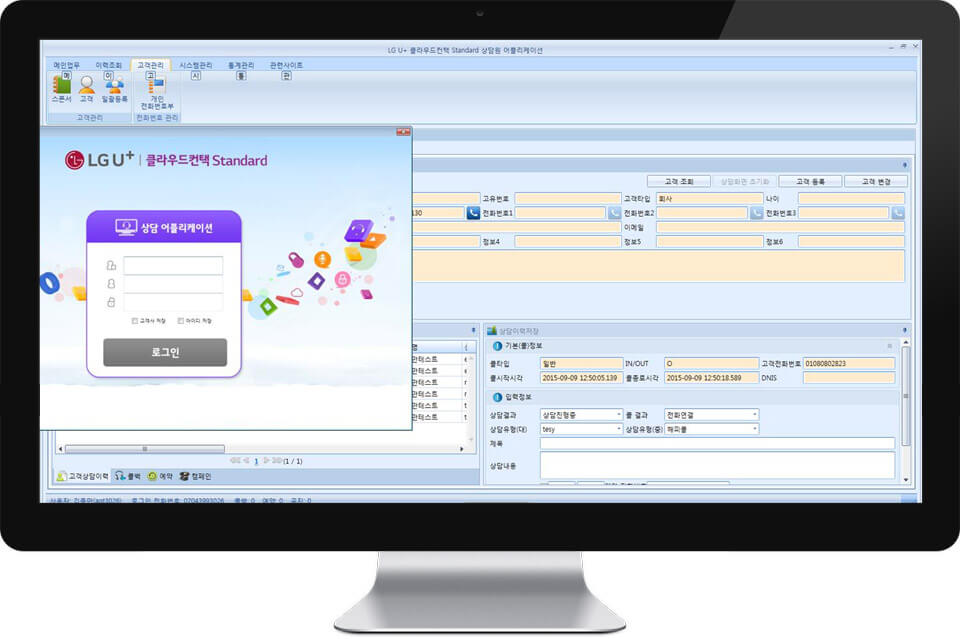Toggle the 아이디 저장 checkbox
Image resolution: width=960 pixels, height=639 pixels.
181,321
